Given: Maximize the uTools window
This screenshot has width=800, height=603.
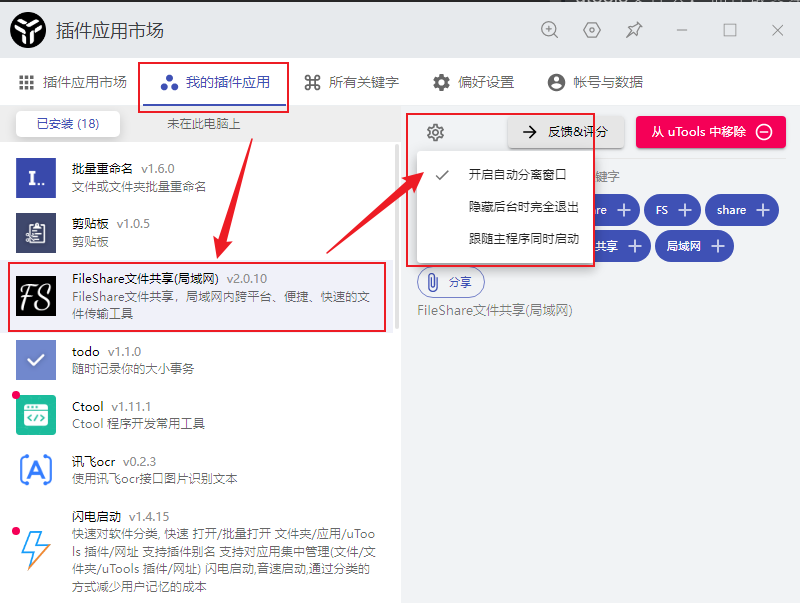Looking at the screenshot, I should 730,30.
